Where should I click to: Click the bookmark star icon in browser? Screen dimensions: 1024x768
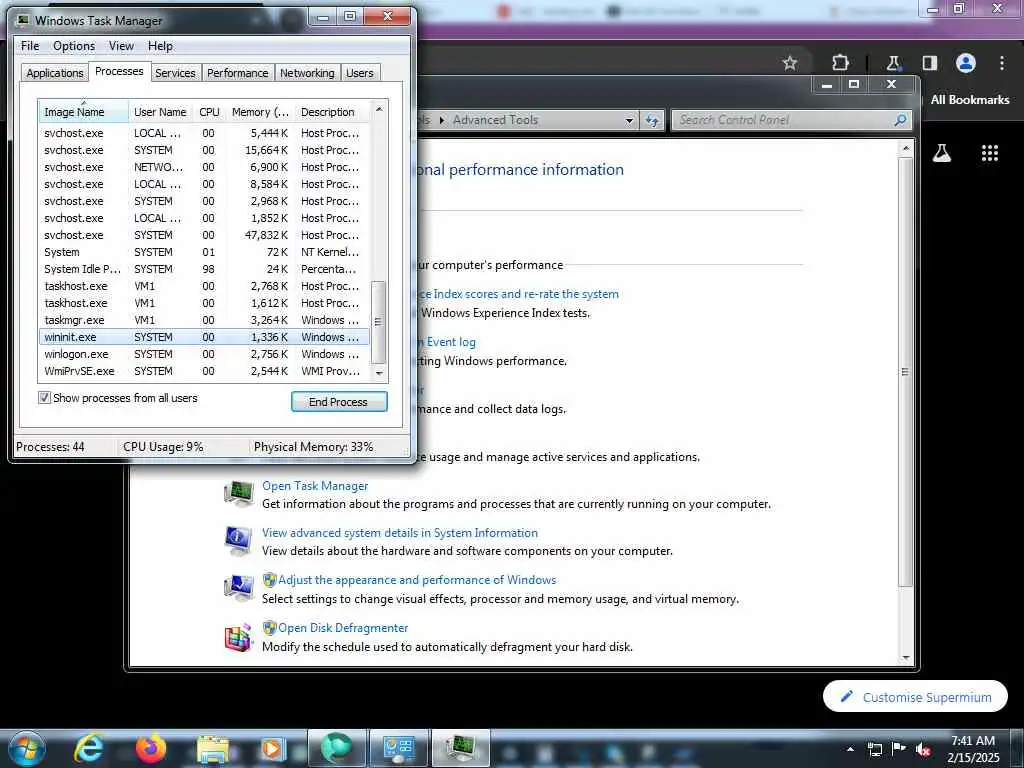tap(790, 63)
